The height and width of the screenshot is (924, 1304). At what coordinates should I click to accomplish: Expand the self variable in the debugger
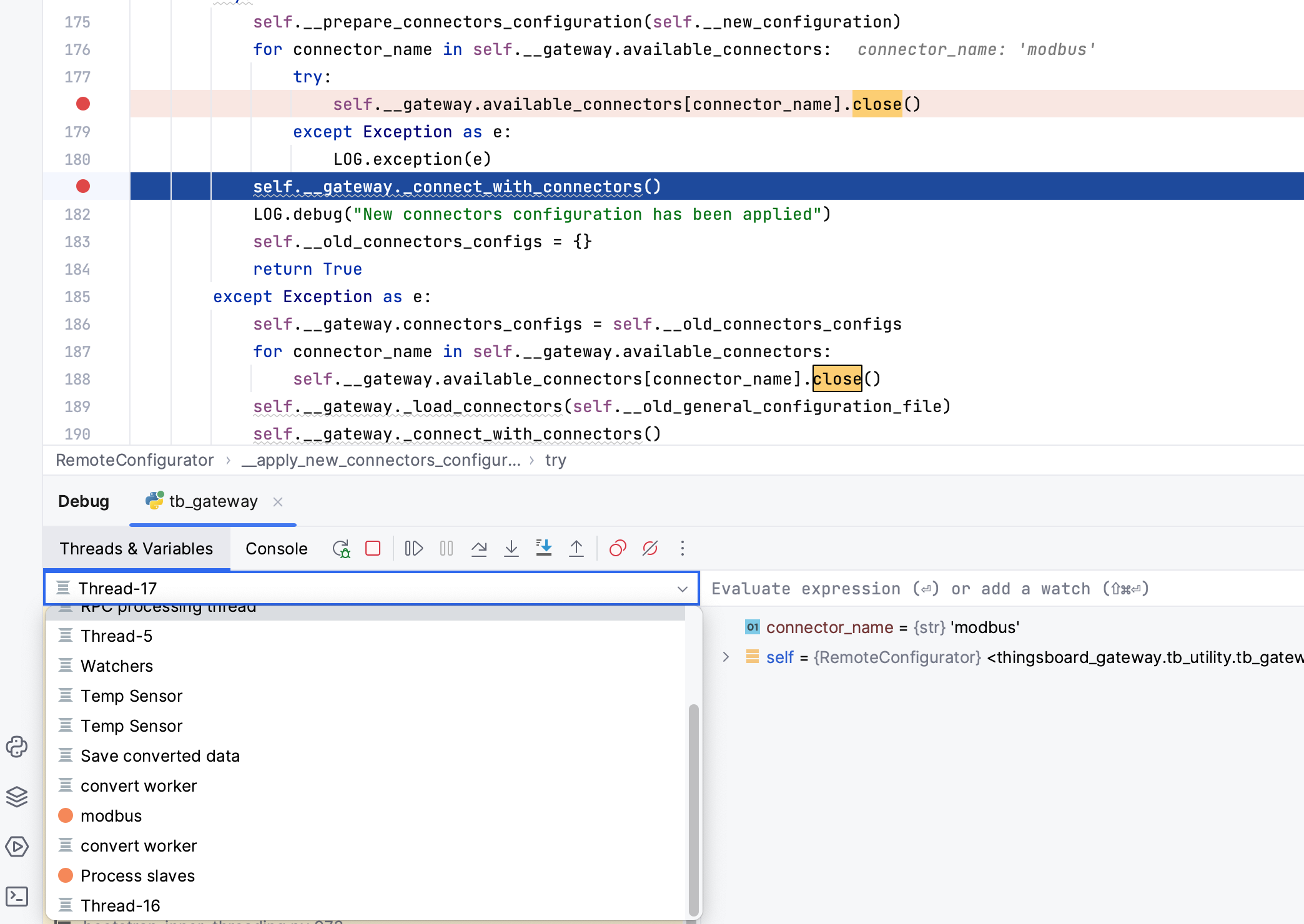pos(726,657)
